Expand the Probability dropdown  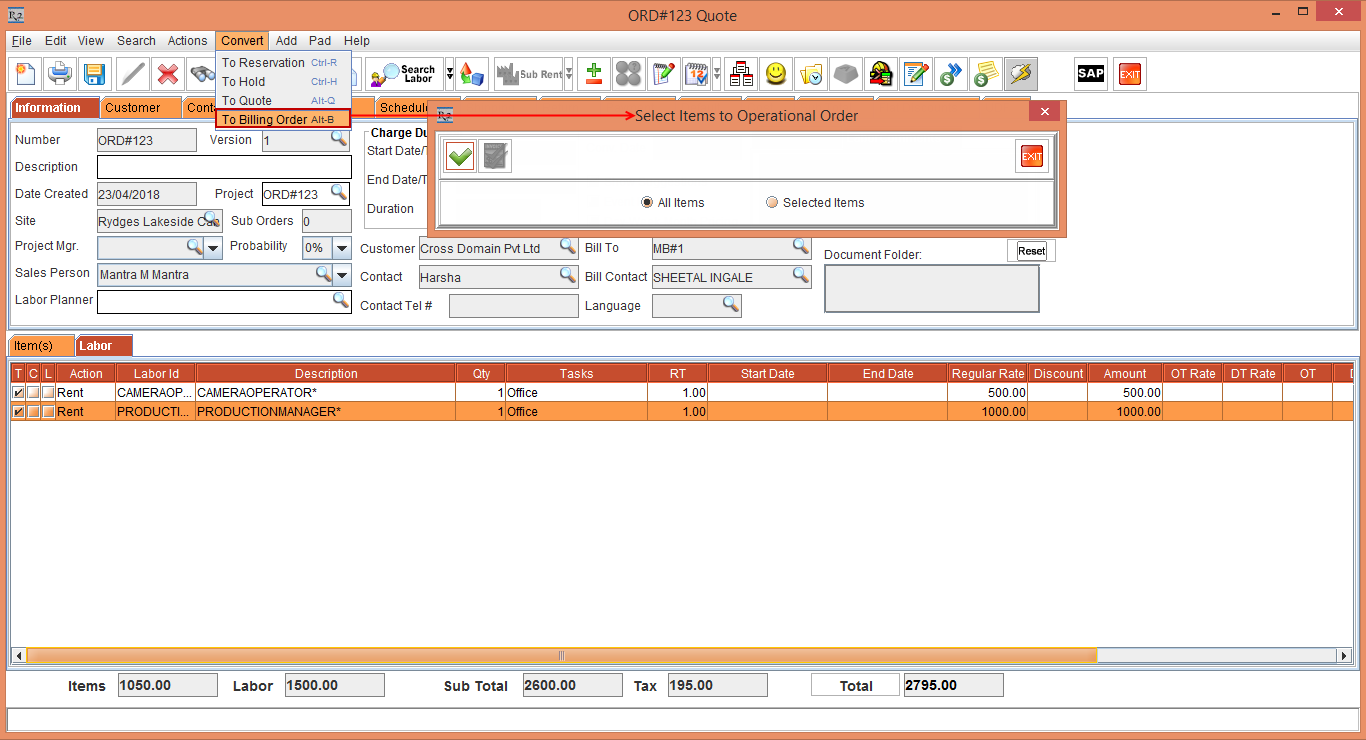(x=342, y=247)
